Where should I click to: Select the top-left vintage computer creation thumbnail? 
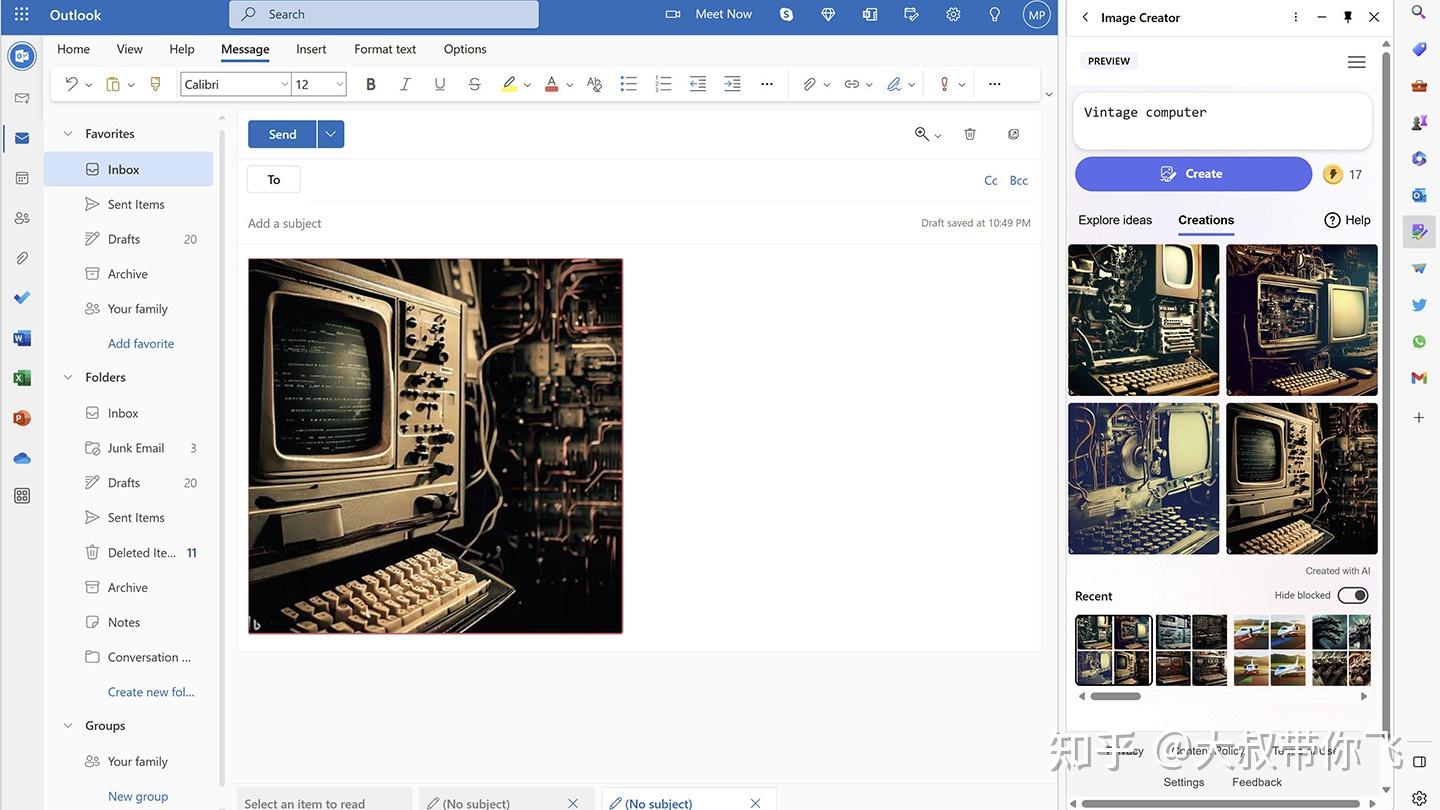[x=1143, y=319]
